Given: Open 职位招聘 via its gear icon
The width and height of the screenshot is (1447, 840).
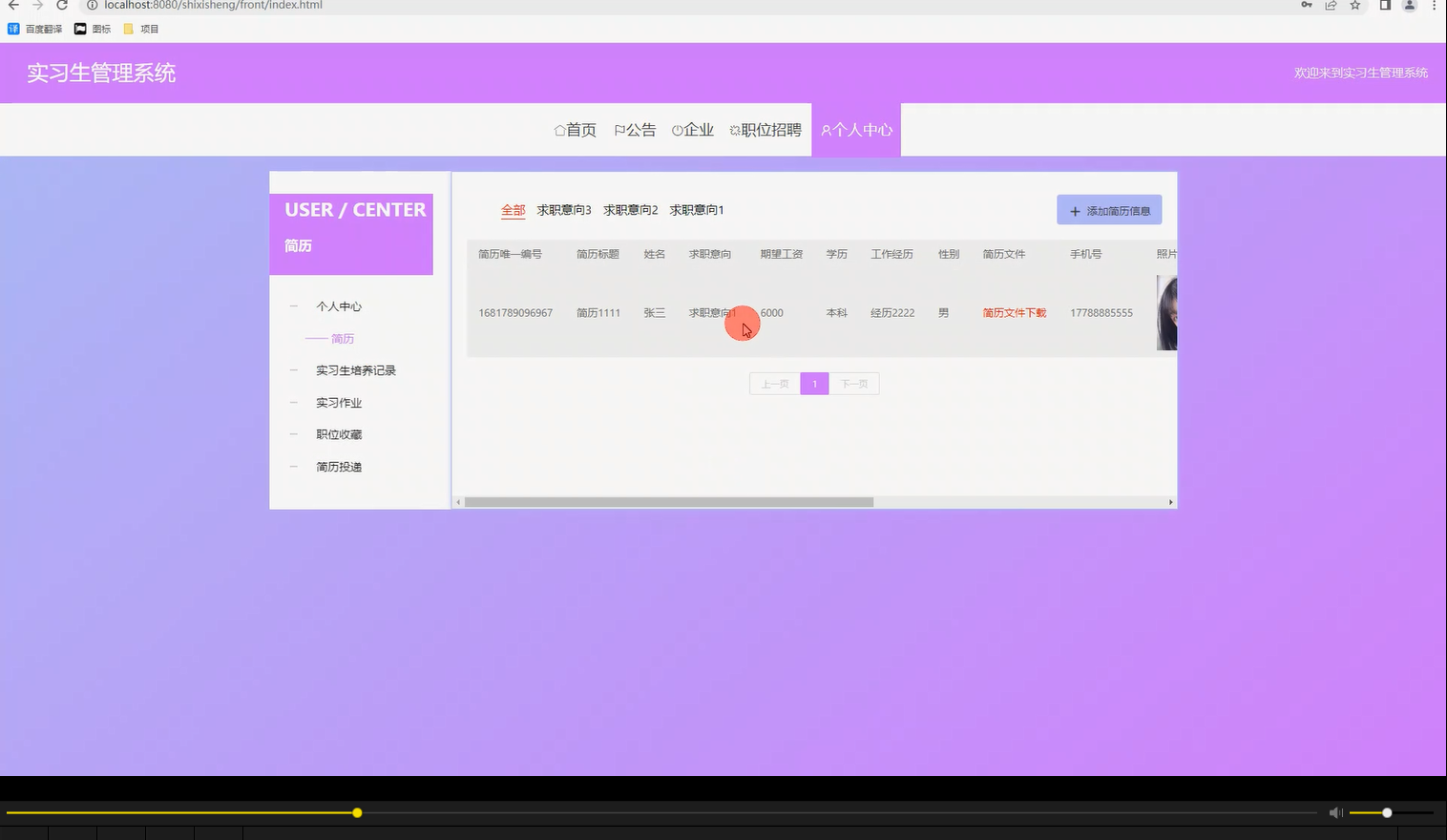Looking at the screenshot, I should (x=734, y=129).
